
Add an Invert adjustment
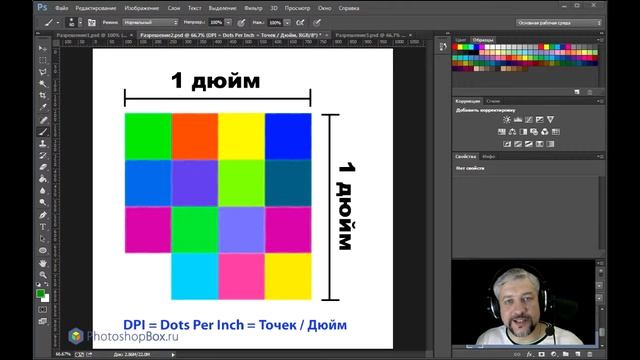(x=507, y=144)
